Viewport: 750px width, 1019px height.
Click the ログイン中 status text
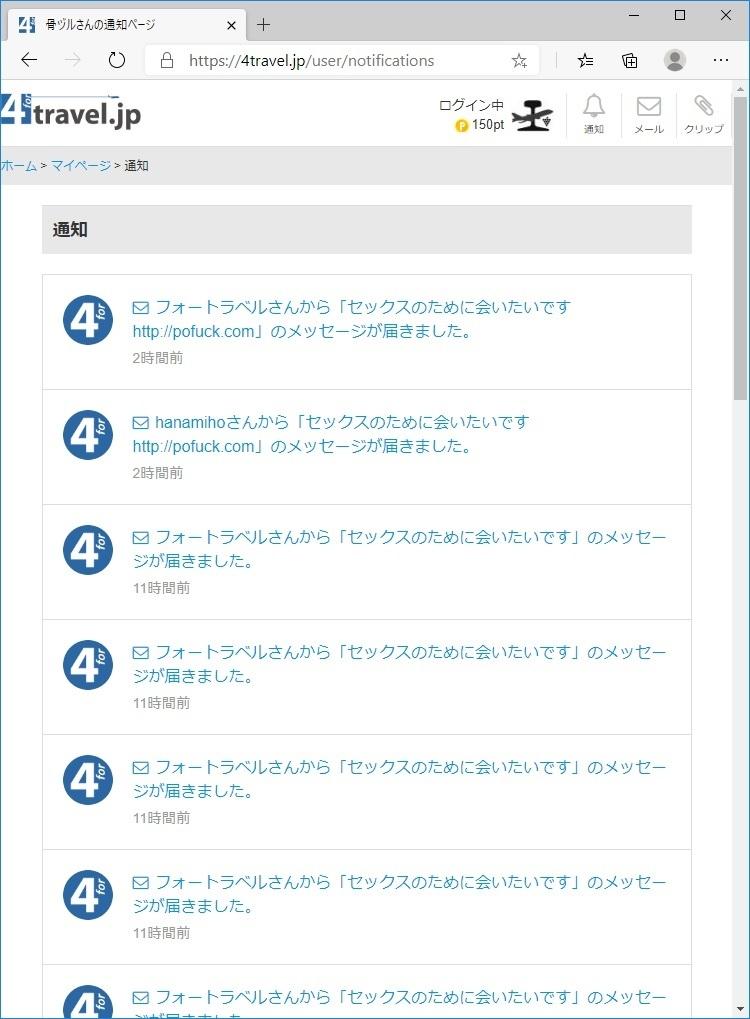[471, 105]
